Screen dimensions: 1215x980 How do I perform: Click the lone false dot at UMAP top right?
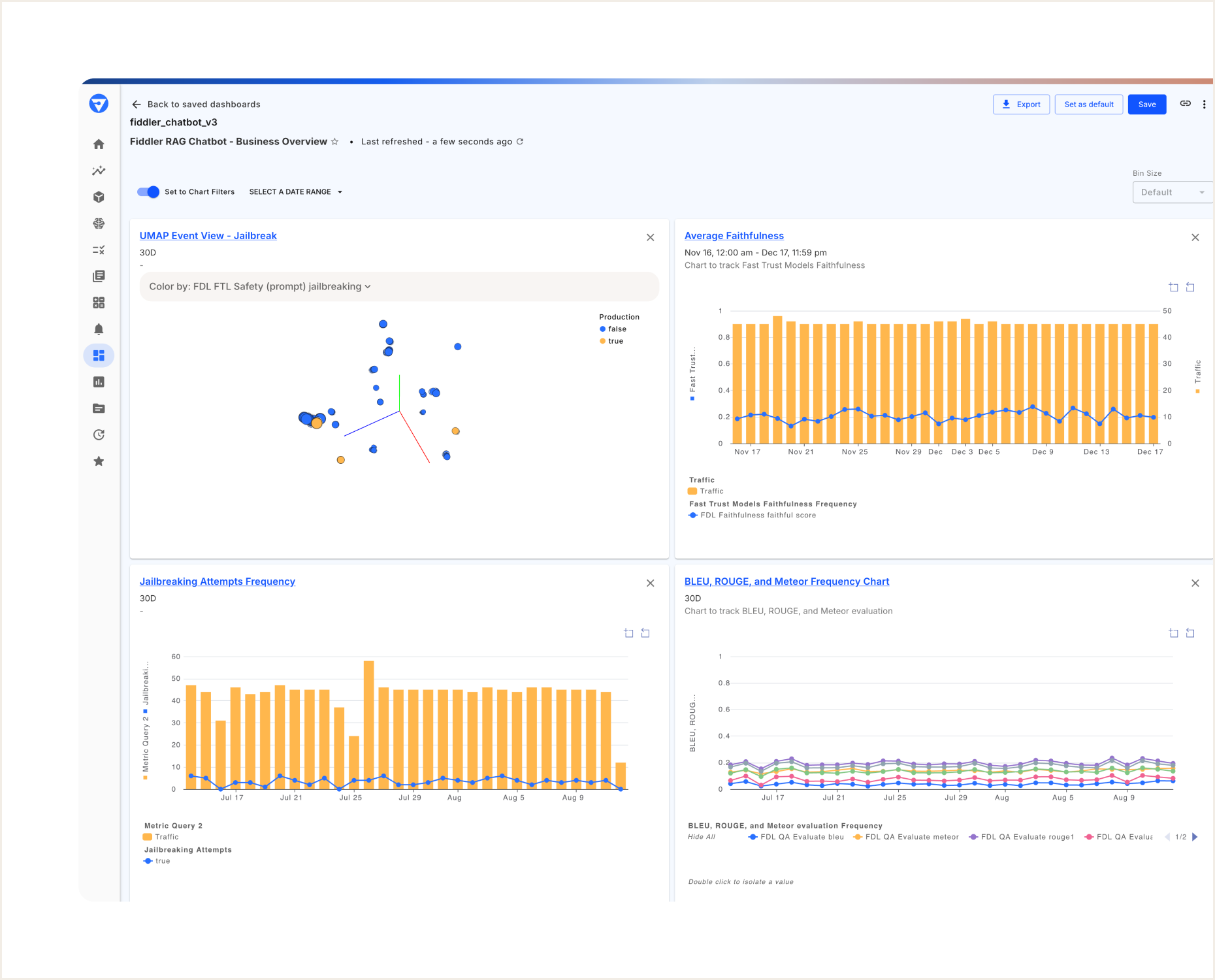coord(458,347)
